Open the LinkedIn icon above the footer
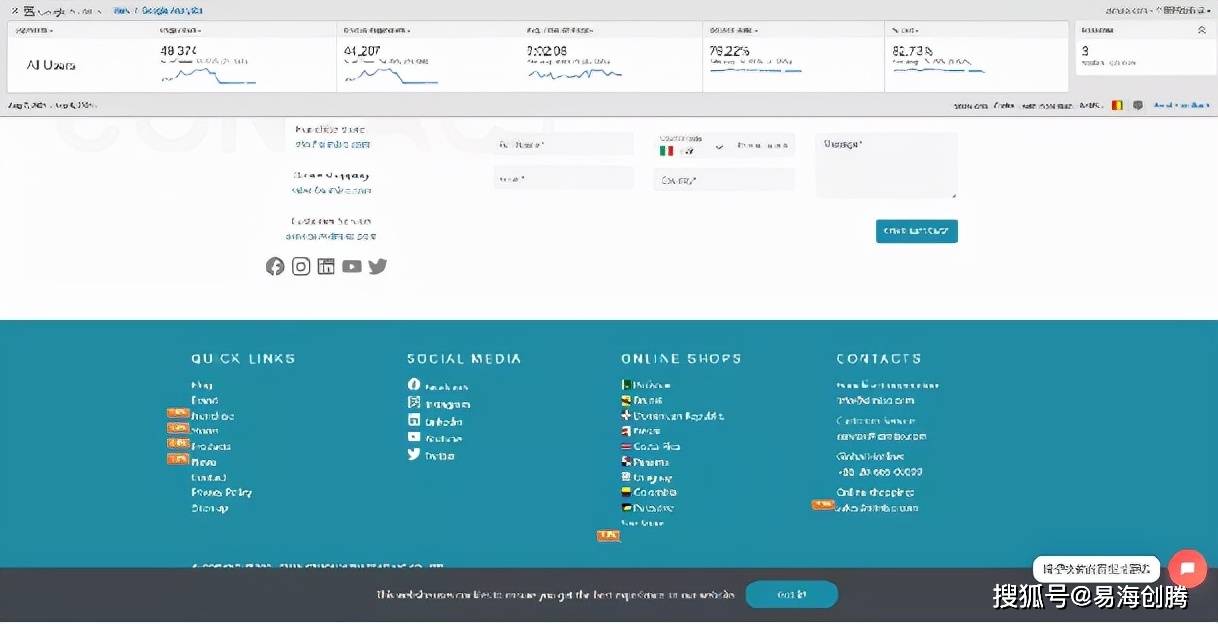The image size is (1218, 624). [326, 266]
